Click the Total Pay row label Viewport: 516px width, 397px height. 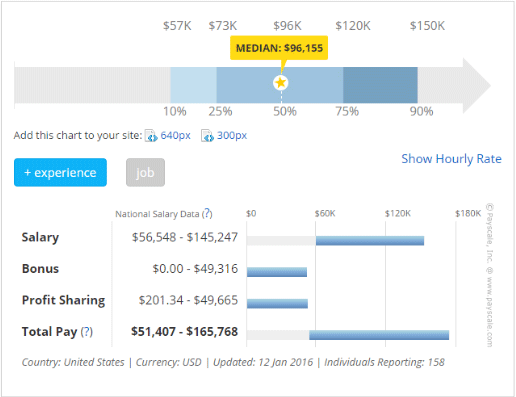coord(49,332)
